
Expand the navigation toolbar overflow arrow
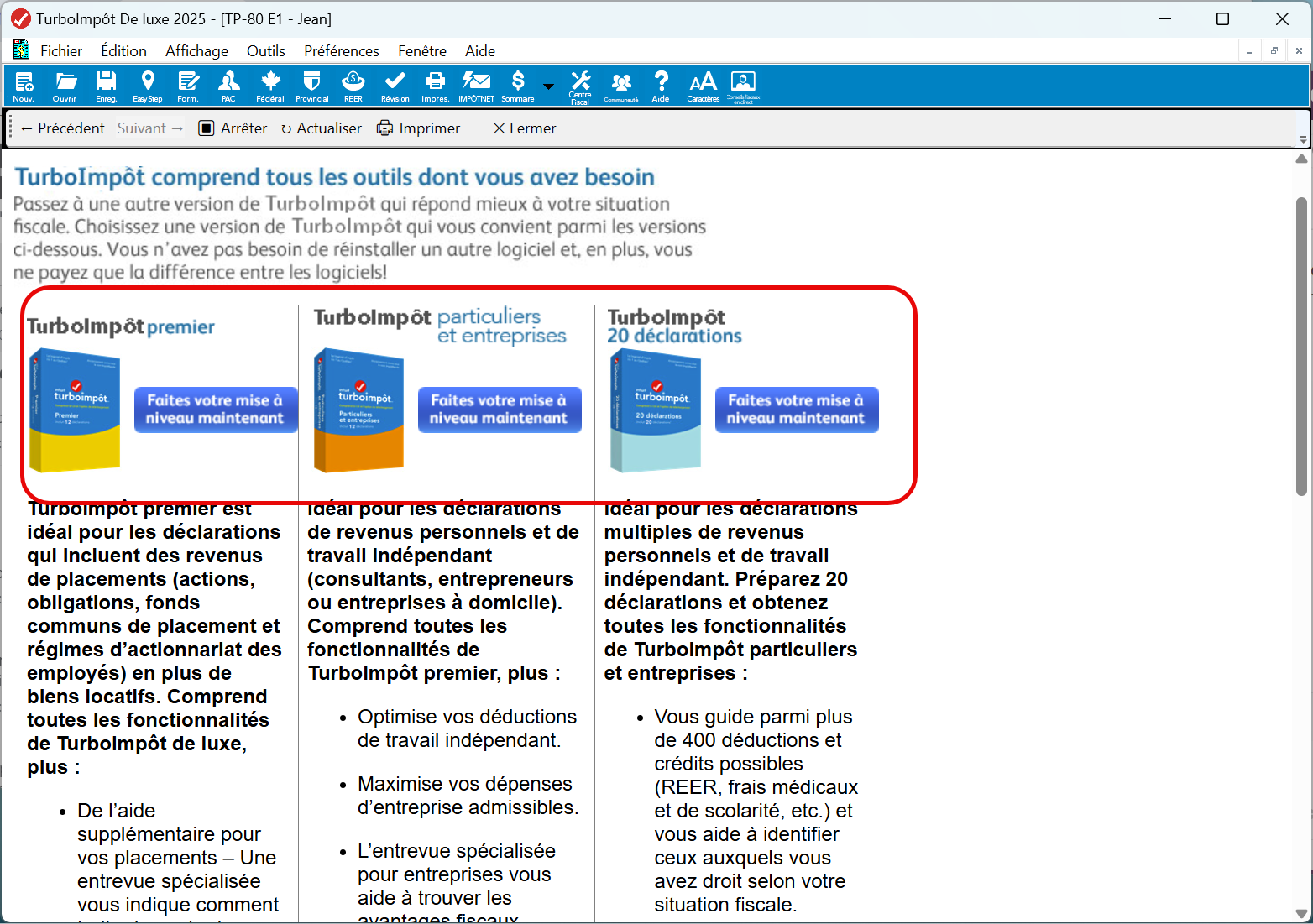click(x=1303, y=139)
